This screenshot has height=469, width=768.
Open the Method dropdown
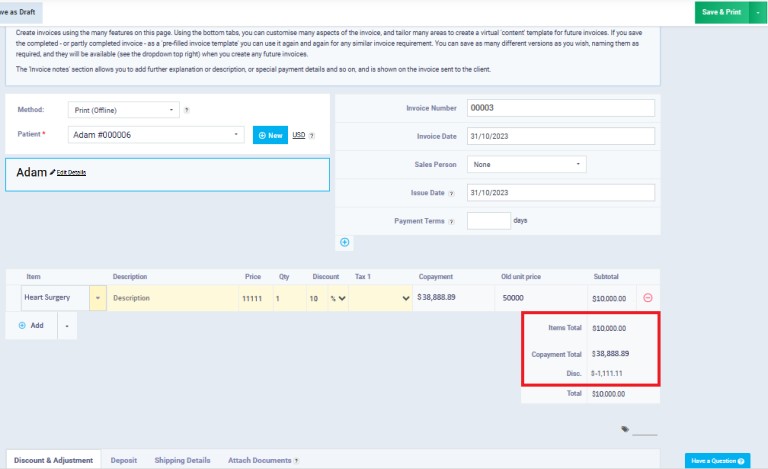123,110
